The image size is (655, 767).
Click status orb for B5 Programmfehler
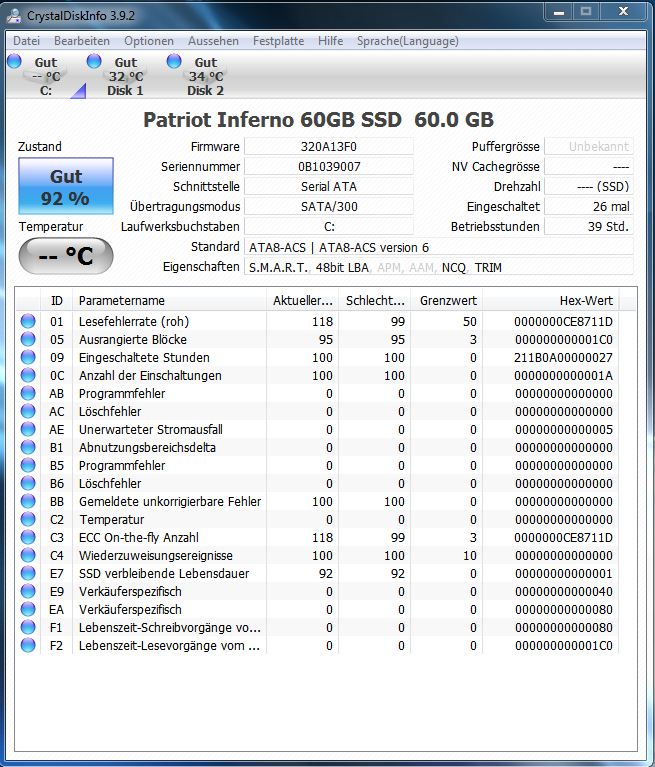pos(28,465)
